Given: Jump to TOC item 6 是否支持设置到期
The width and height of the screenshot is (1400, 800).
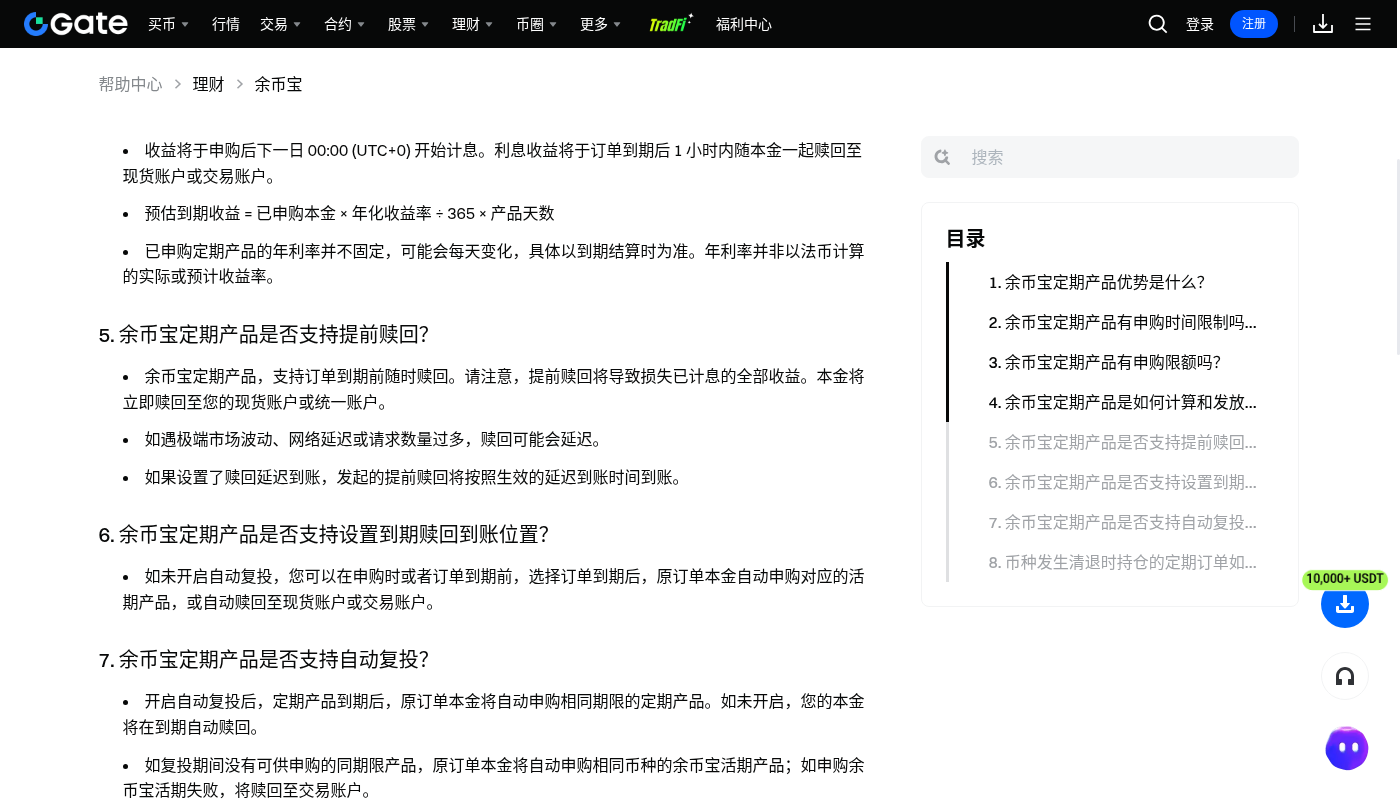Looking at the screenshot, I should pos(1123,482).
